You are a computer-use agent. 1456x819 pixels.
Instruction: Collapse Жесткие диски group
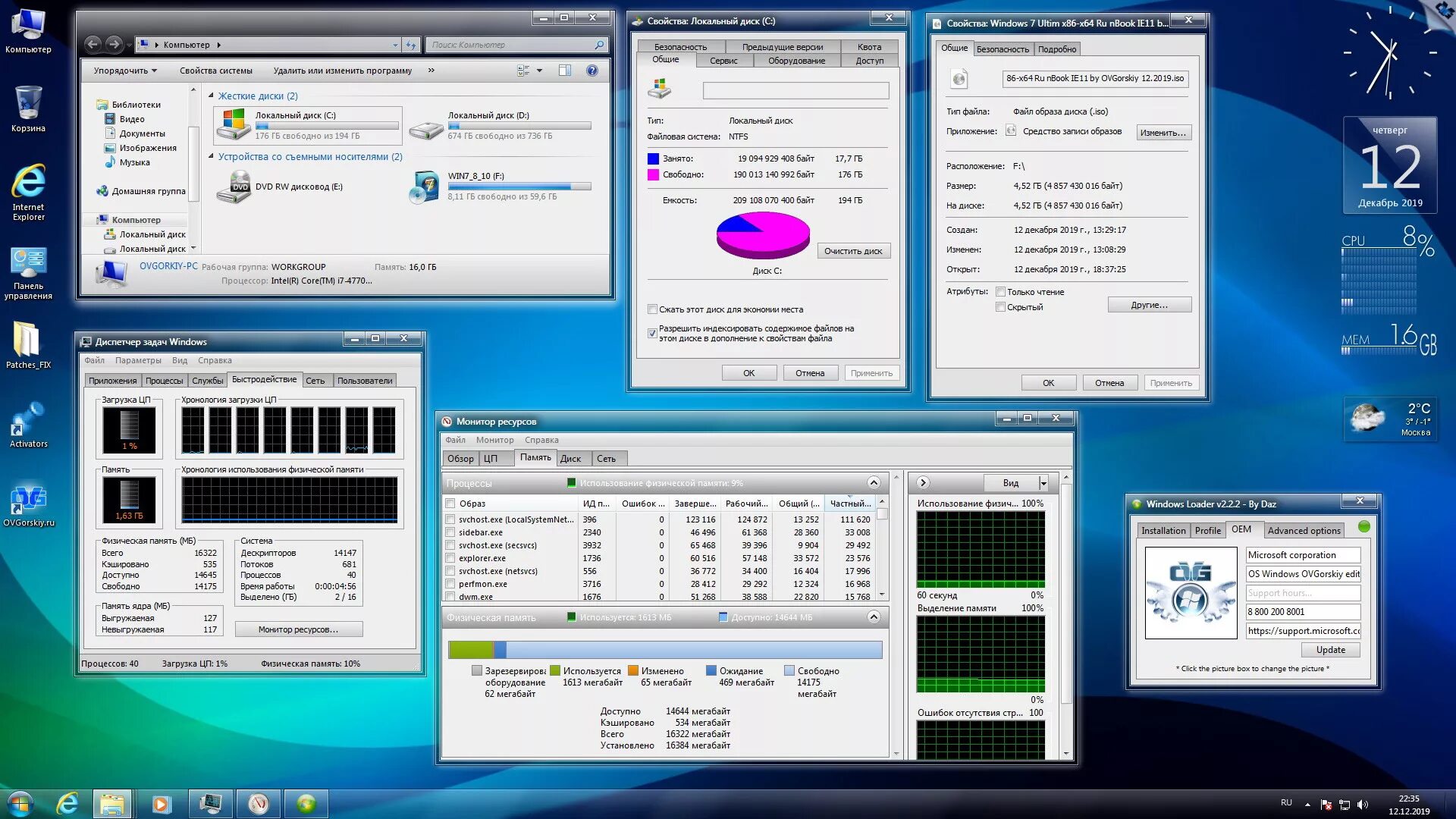coord(212,96)
